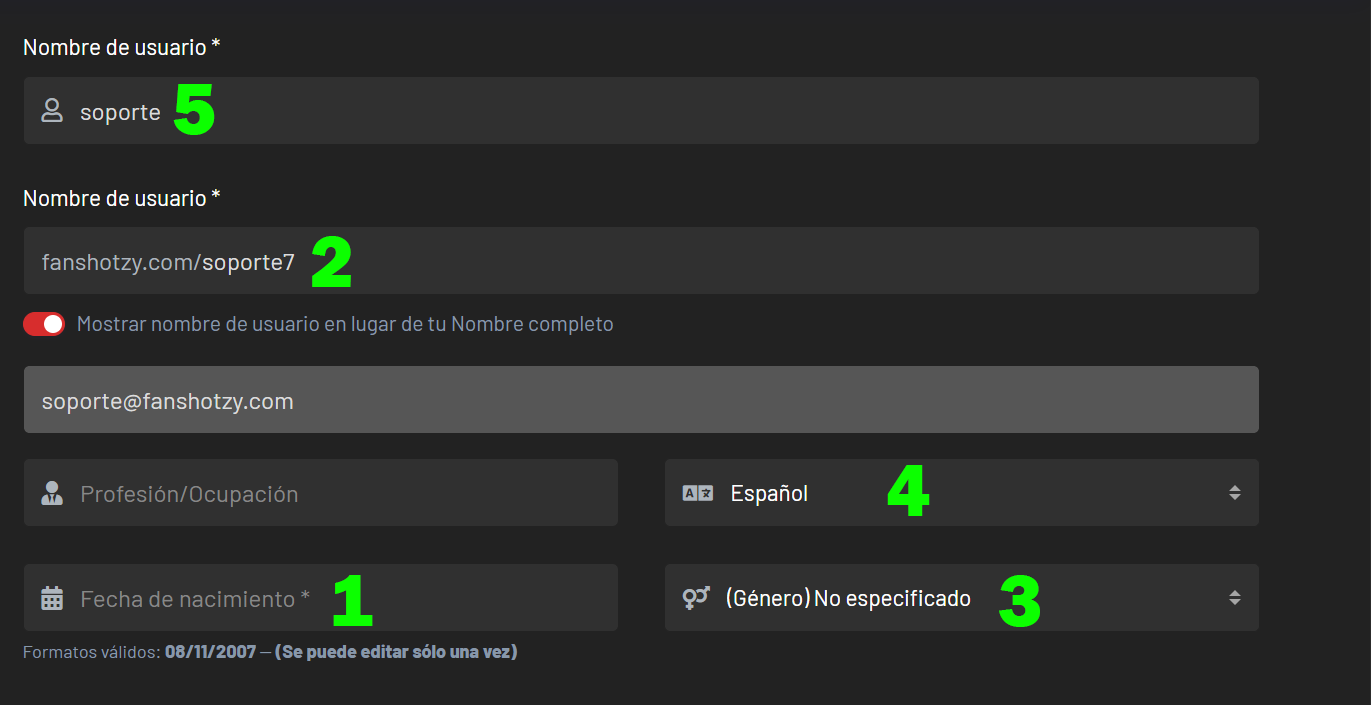The image size is (1371, 705).
Task: Click the soporte@fanshotzy.com email field
Action: [641, 400]
